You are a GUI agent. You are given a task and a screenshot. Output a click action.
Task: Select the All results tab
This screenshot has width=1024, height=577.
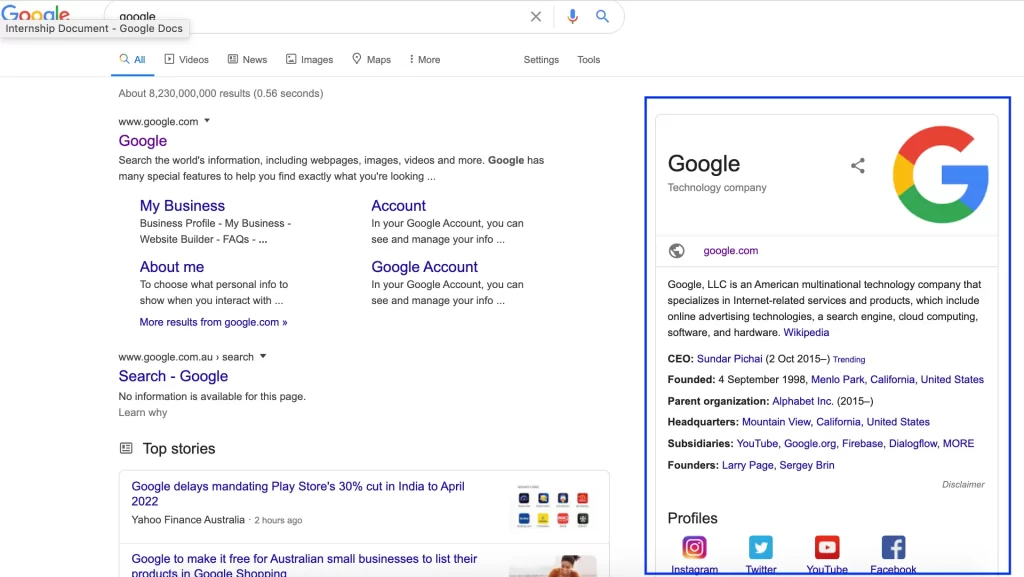point(133,59)
